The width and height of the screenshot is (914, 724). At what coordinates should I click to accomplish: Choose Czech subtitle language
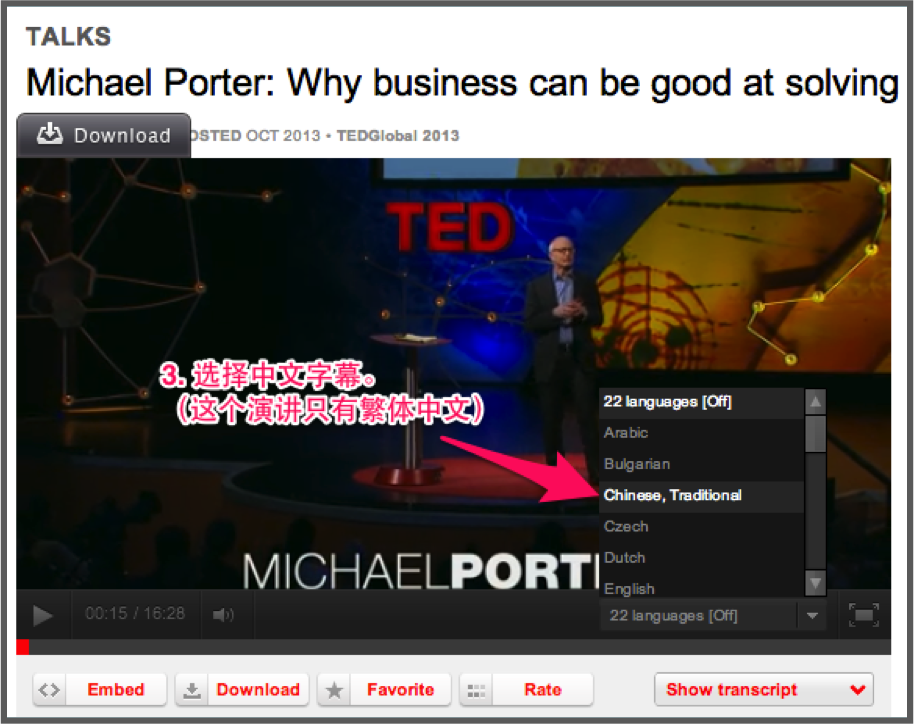[x=701, y=526]
